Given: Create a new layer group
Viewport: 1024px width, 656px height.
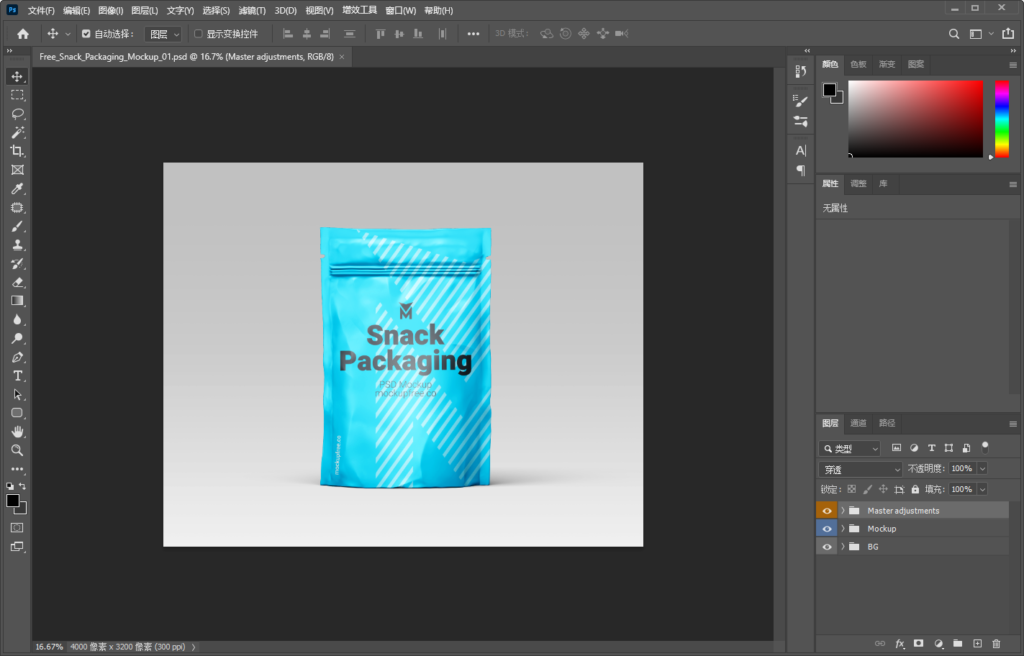Looking at the screenshot, I should pyautogui.click(x=957, y=644).
